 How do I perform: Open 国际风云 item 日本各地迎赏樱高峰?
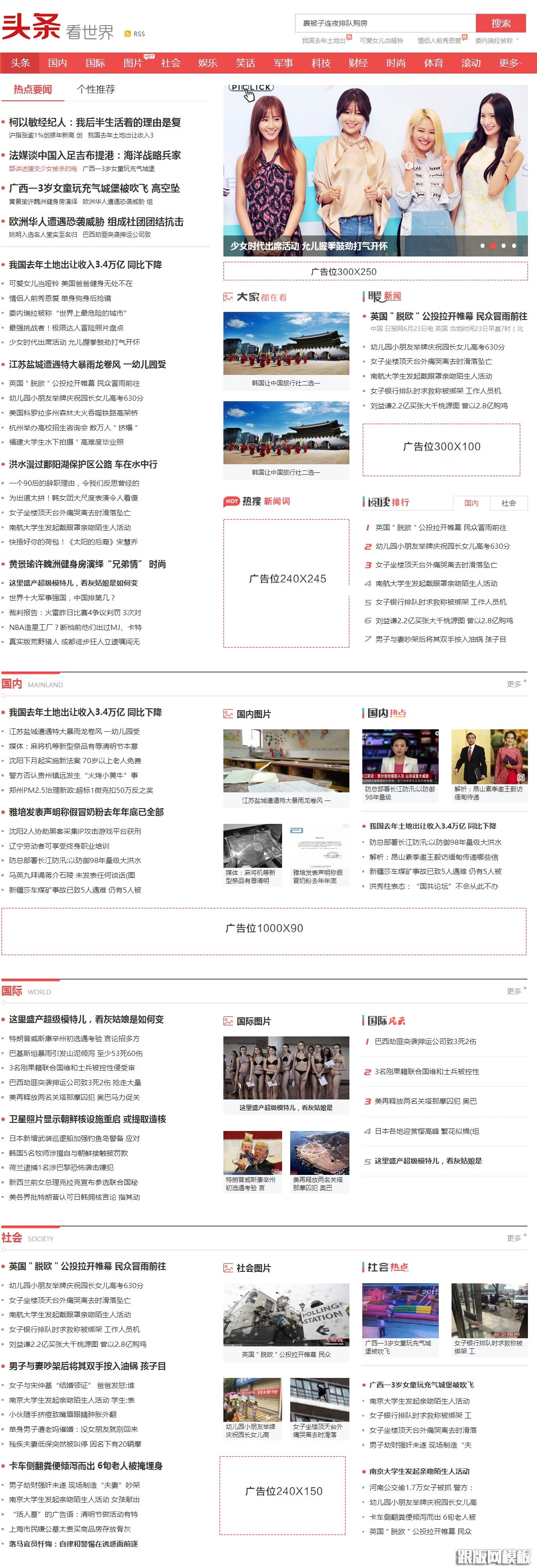click(x=426, y=1131)
